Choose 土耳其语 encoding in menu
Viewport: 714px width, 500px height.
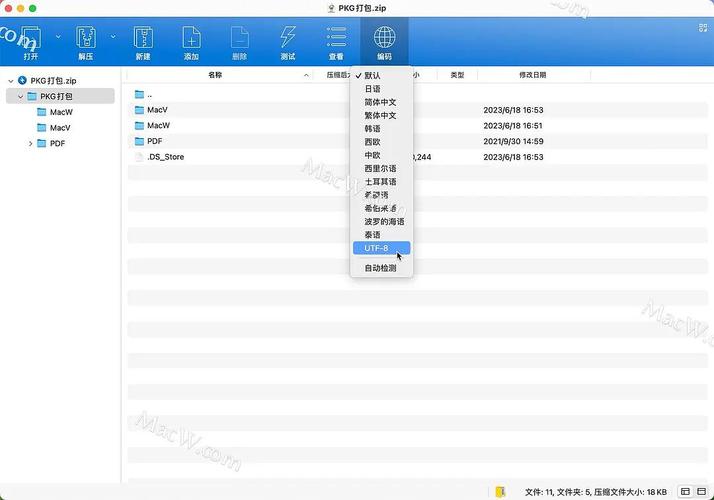pyautogui.click(x=382, y=182)
